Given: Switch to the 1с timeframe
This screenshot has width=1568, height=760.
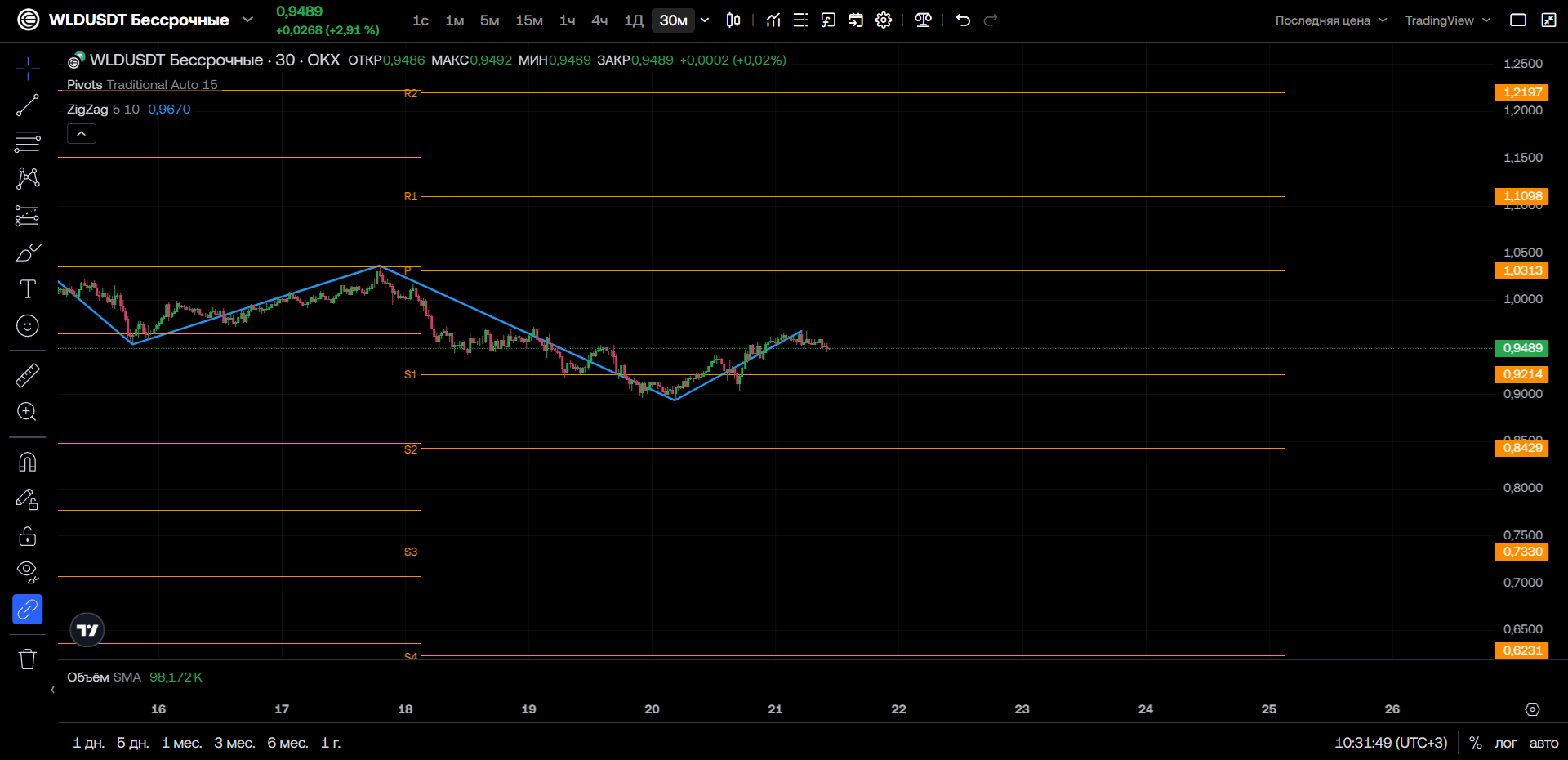Looking at the screenshot, I should 421,20.
